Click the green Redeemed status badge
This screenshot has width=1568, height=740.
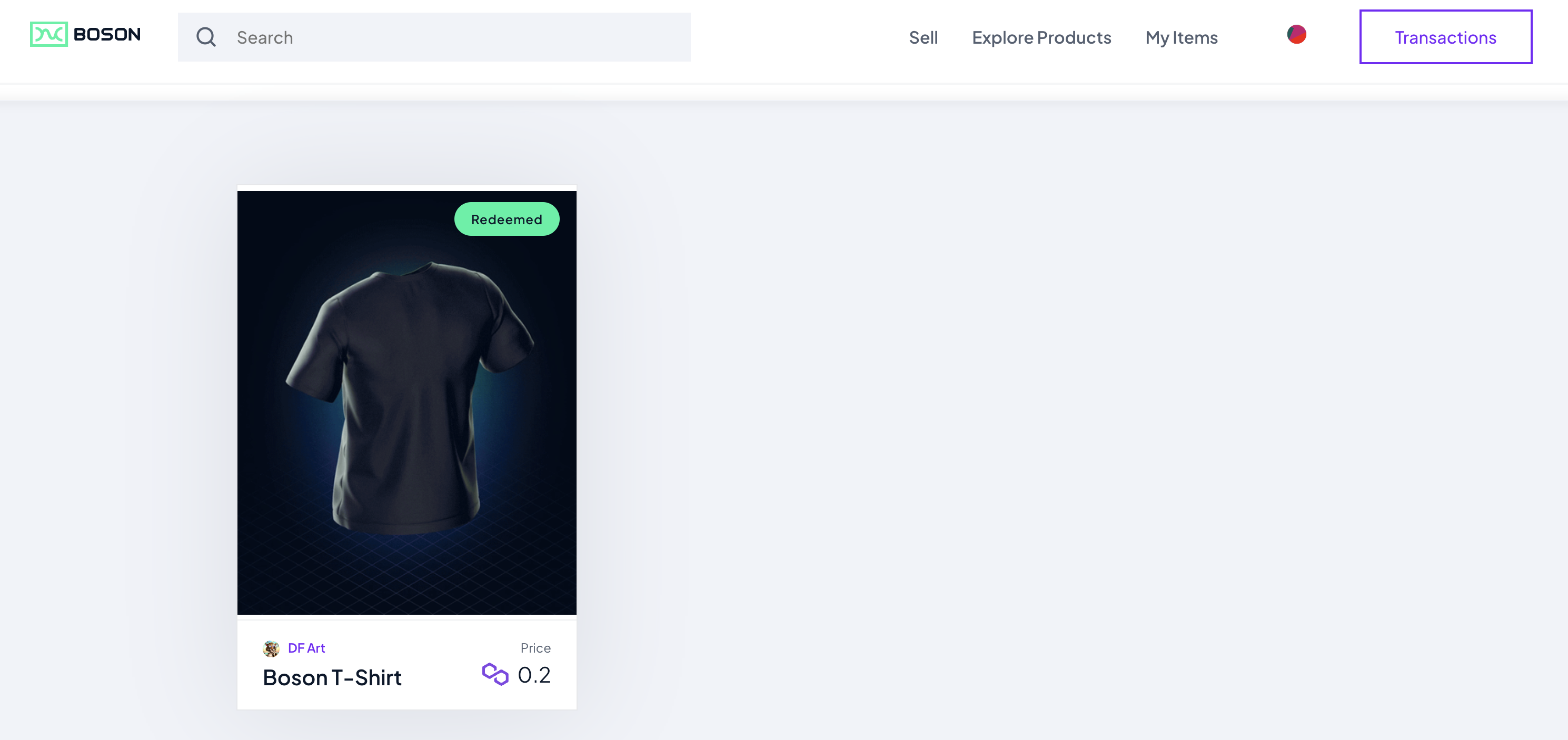pos(507,219)
